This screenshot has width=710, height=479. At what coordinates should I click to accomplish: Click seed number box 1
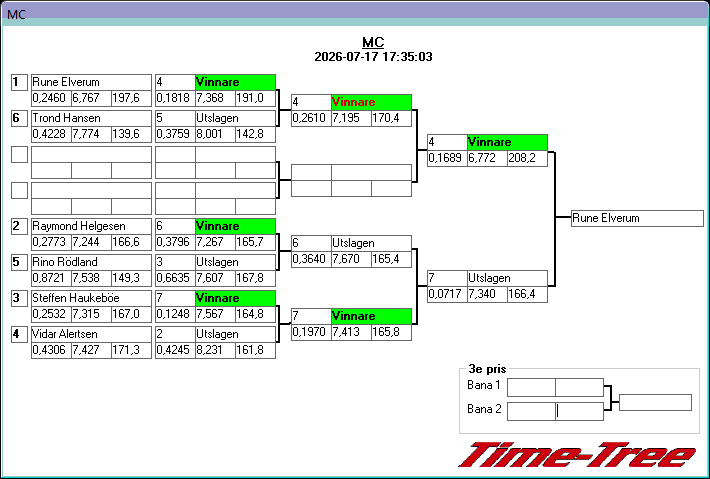[x=19, y=82]
